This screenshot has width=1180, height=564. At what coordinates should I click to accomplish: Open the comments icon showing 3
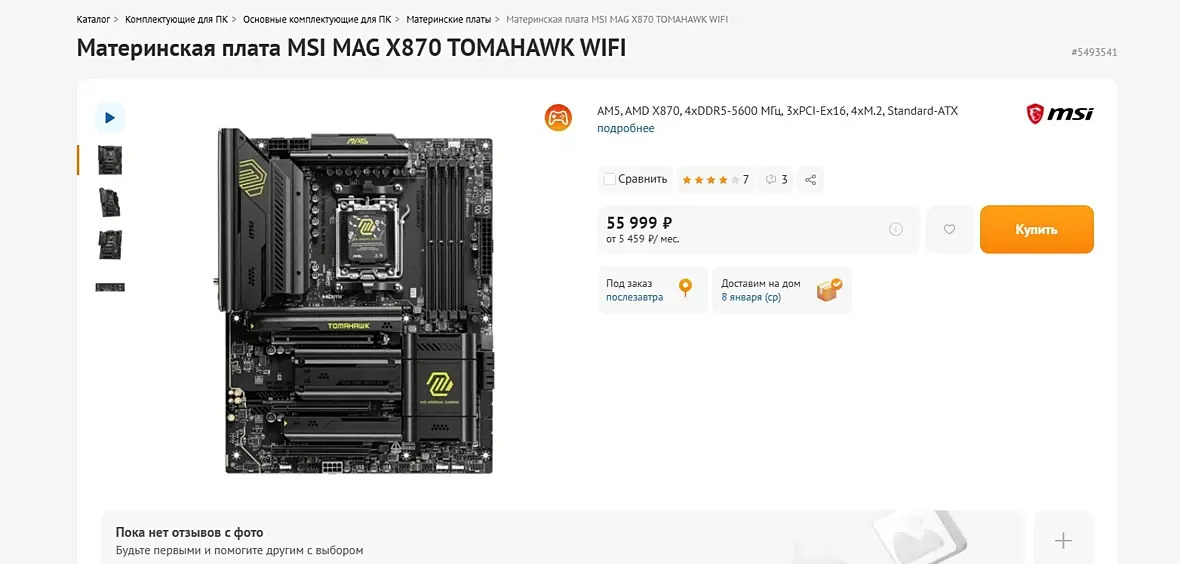point(776,179)
